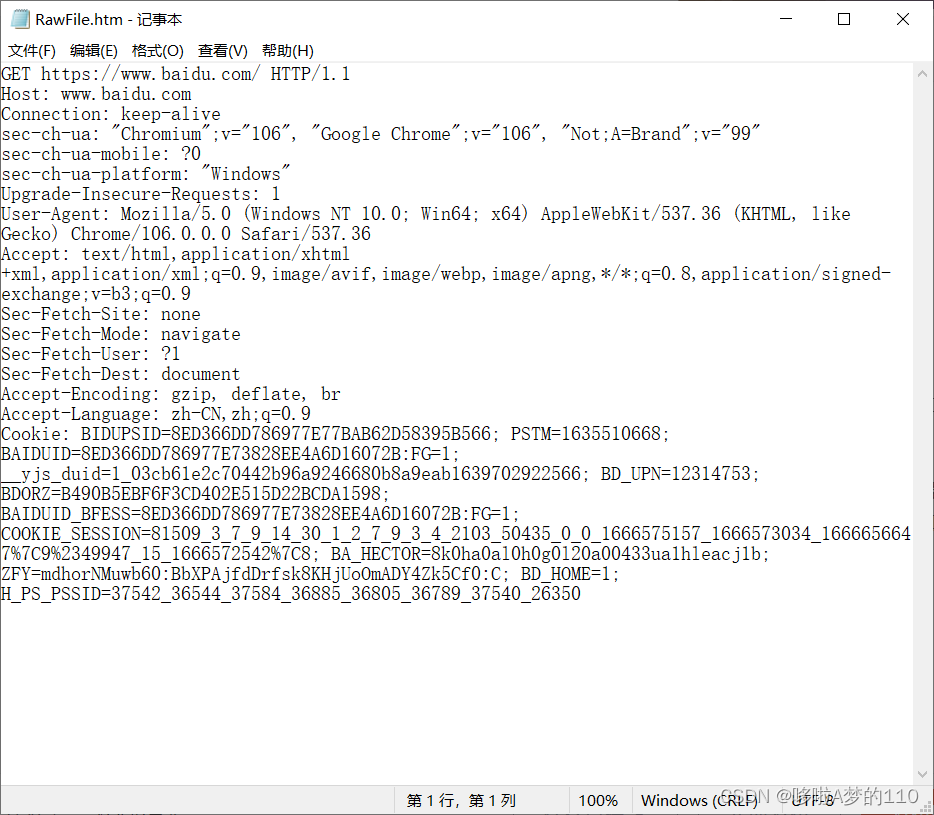Click the Sec-Fetch-User: ?1 line
934x815 pixels.
click(x=91, y=354)
